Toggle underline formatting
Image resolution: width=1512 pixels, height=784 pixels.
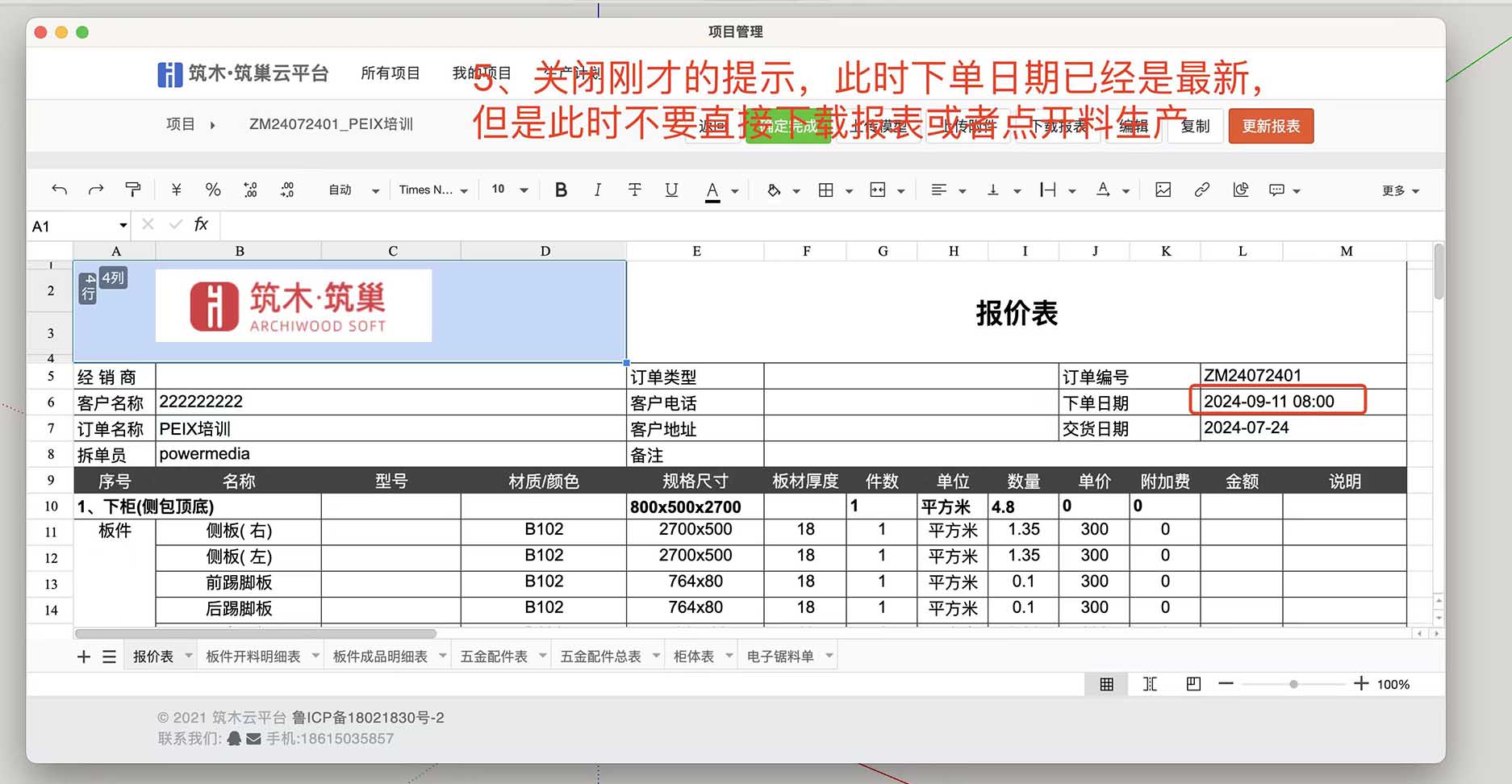671,190
